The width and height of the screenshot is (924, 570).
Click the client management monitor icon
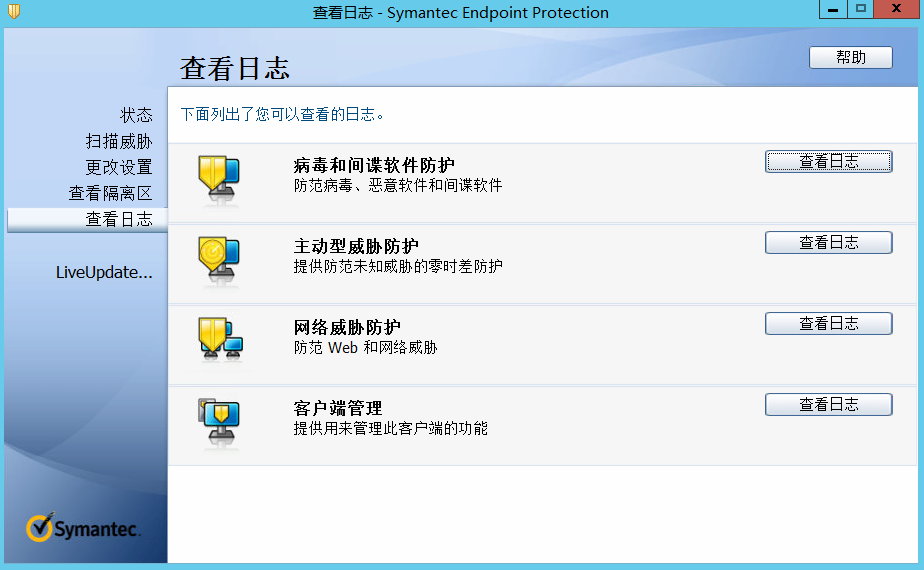point(219,421)
